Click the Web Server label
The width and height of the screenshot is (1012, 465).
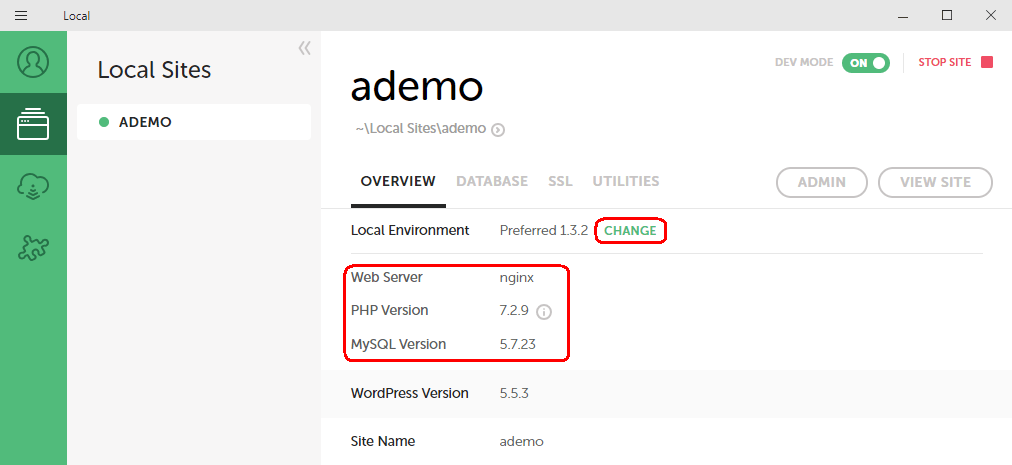(x=387, y=277)
